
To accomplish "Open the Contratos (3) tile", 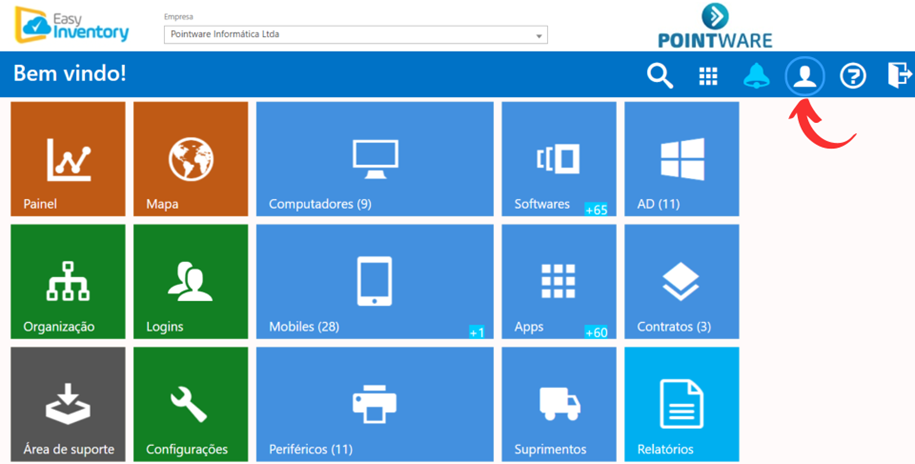I will 681,282.
